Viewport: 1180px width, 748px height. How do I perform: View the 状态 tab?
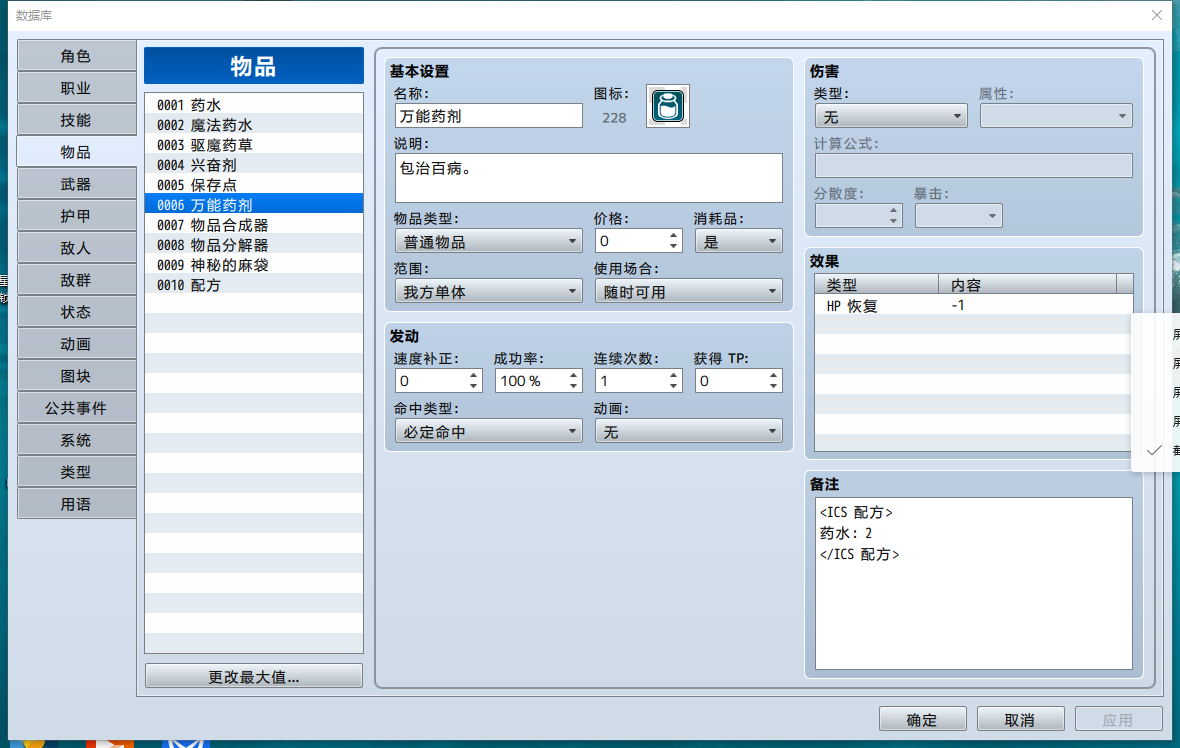76,312
